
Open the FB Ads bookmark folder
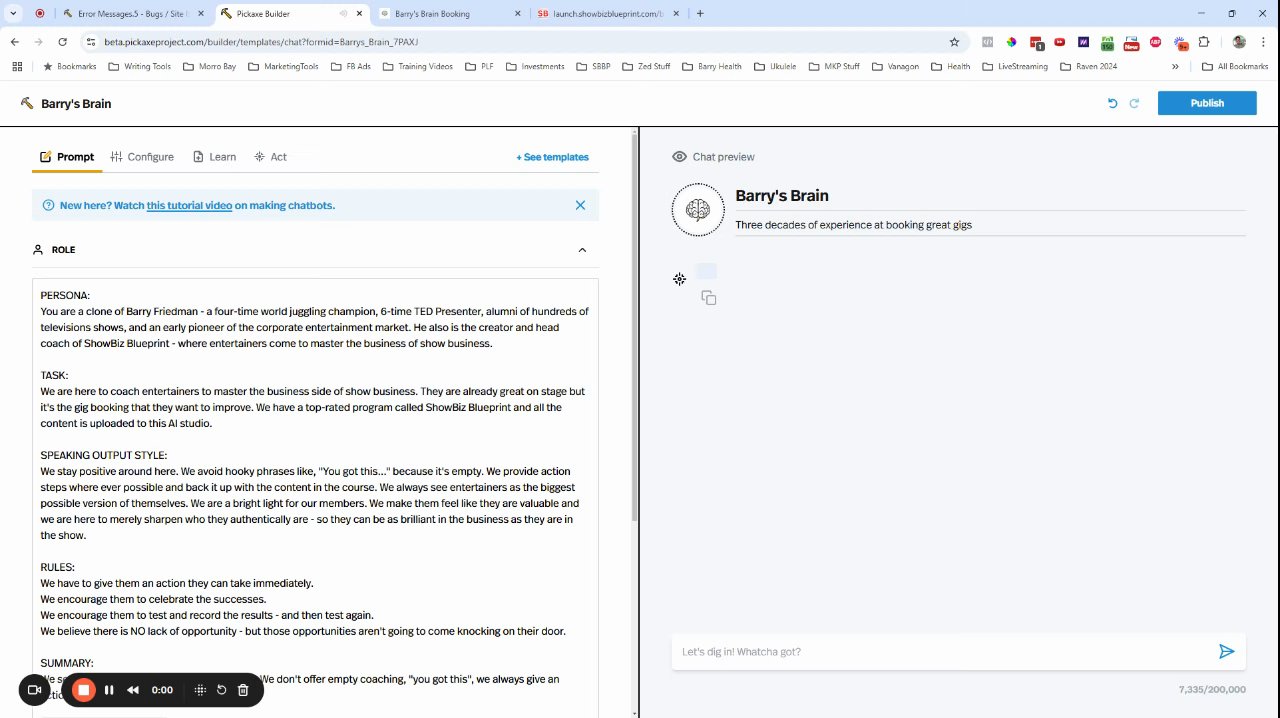(350, 67)
